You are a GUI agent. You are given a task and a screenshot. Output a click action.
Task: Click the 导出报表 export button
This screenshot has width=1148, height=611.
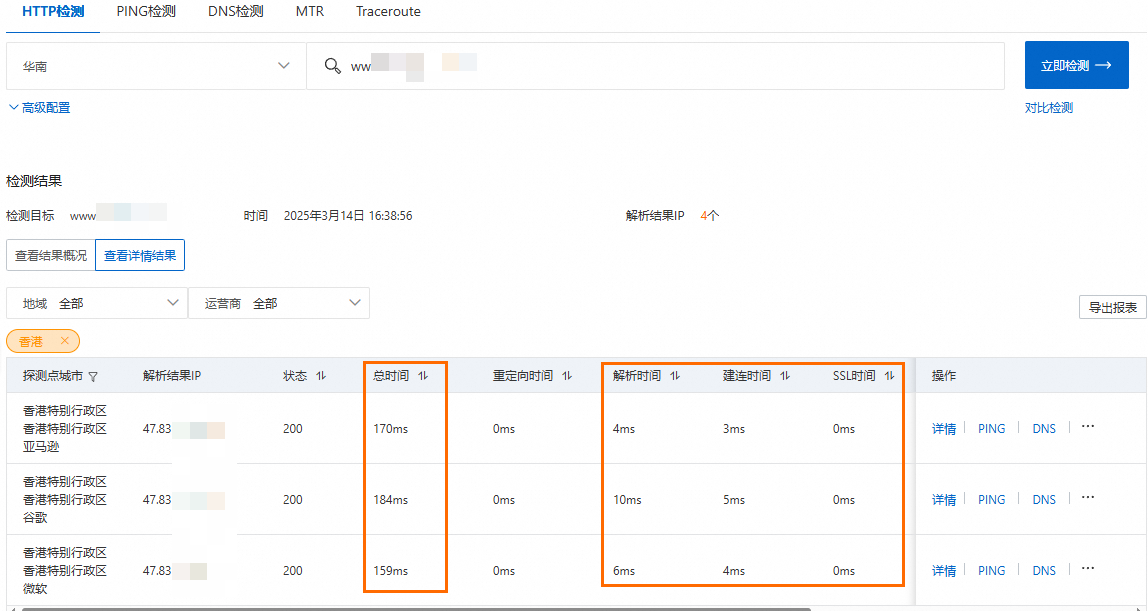[x=1112, y=307]
